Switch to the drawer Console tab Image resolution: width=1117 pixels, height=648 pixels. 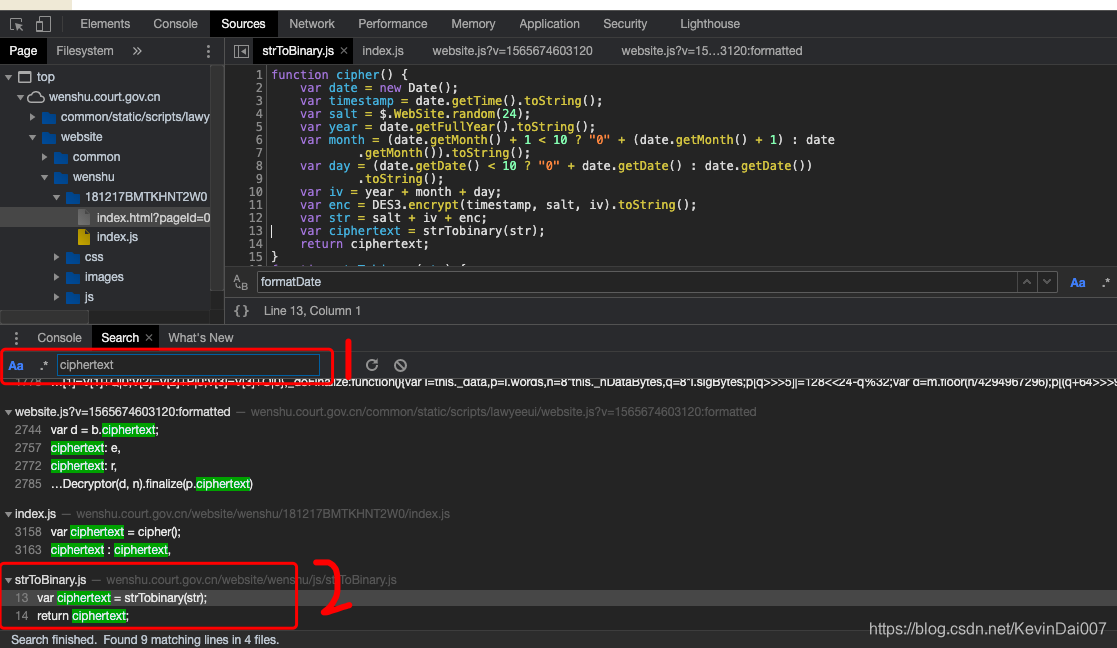point(59,338)
